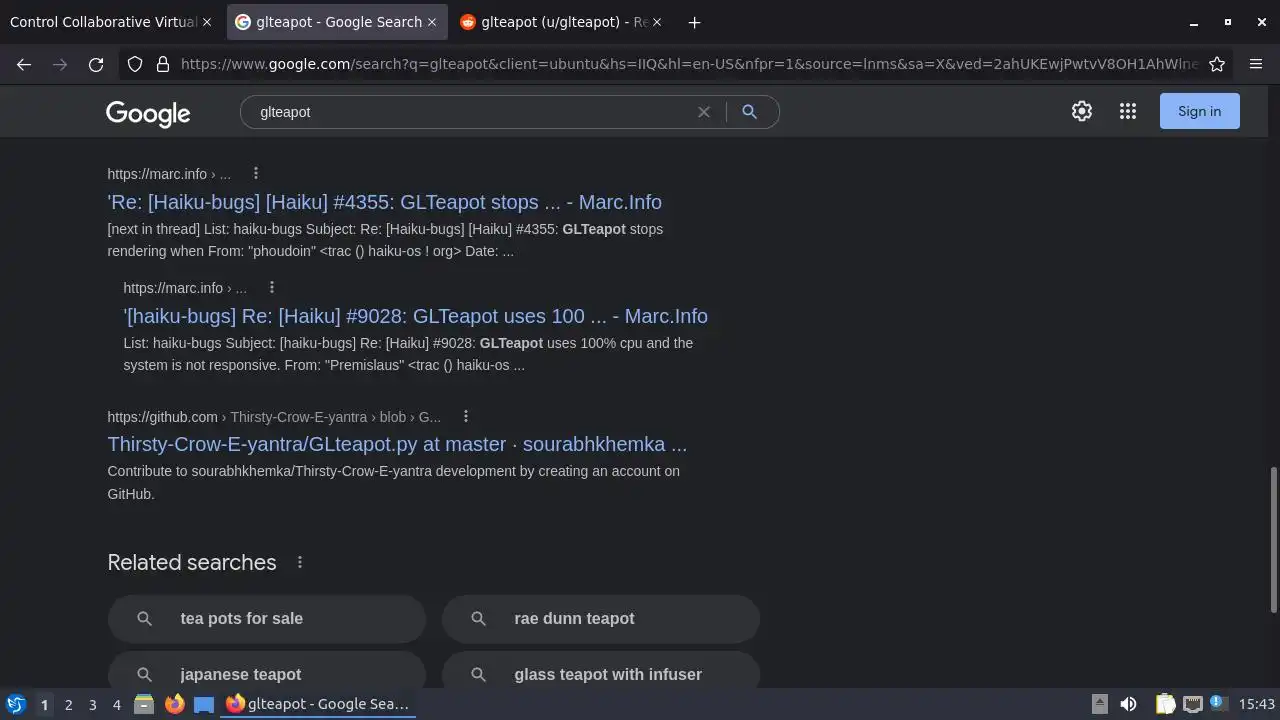Click the notification tray icon with alert badge
This screenshot has width=1280, height=720.
(x=1218, y=703)
